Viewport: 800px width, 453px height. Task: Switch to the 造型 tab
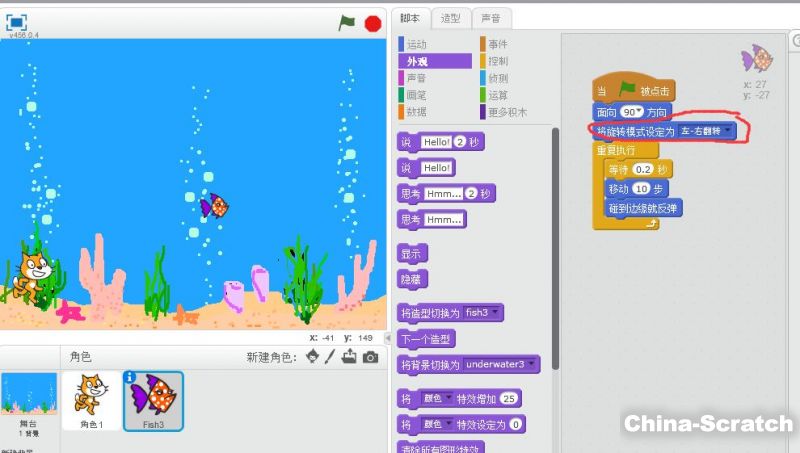(x=450, y=18)
